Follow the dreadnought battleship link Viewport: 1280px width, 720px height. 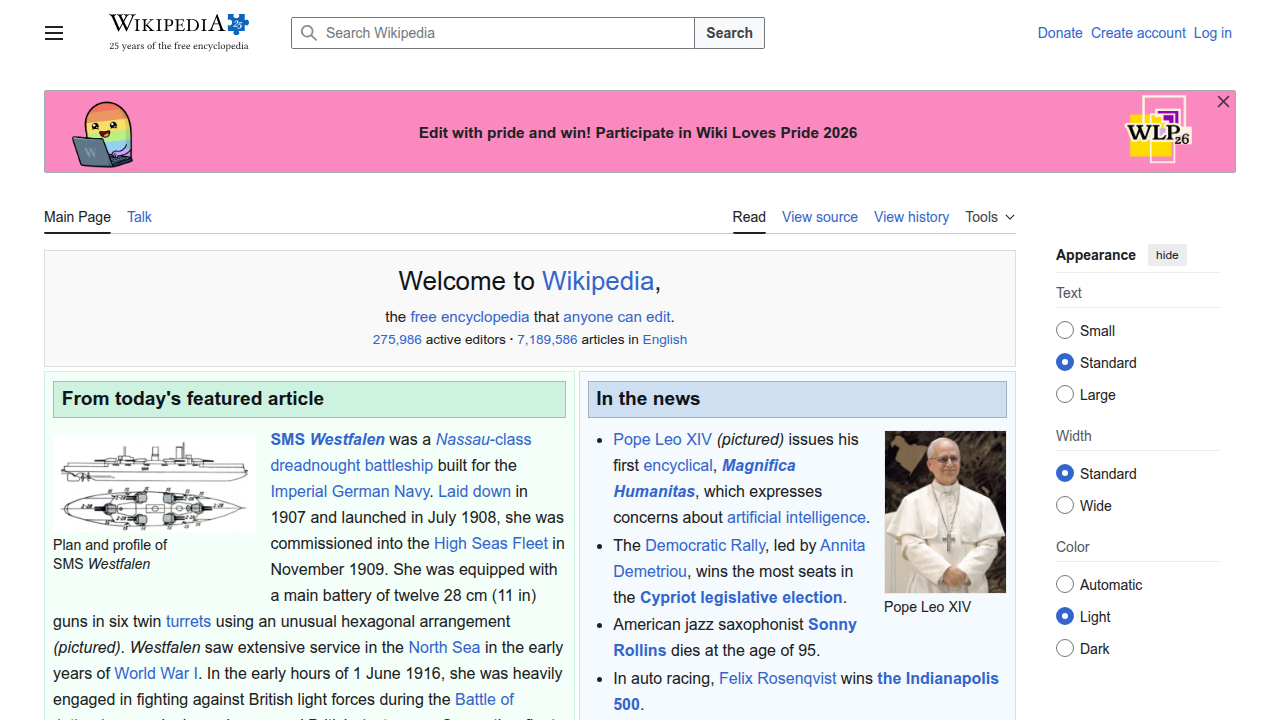(x=352, y=465)
